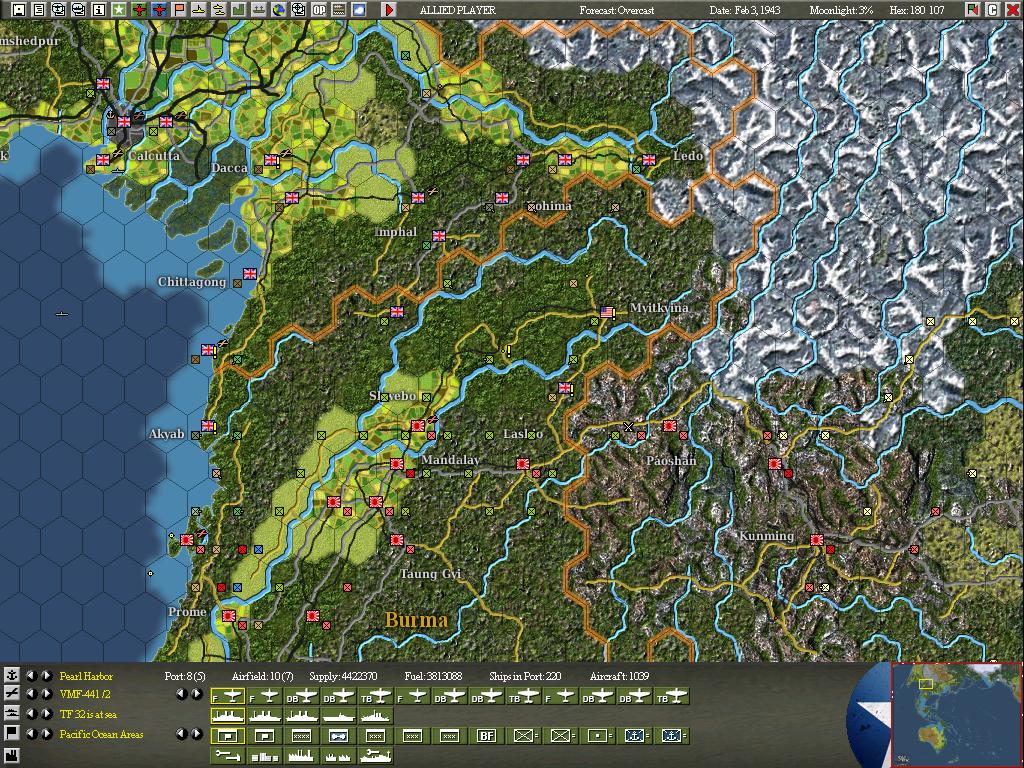Click the anchor icon beside Pearl Harbor
Viewport: 1024px width, 768px height.
pyautogui.click(x=12, y=676)
